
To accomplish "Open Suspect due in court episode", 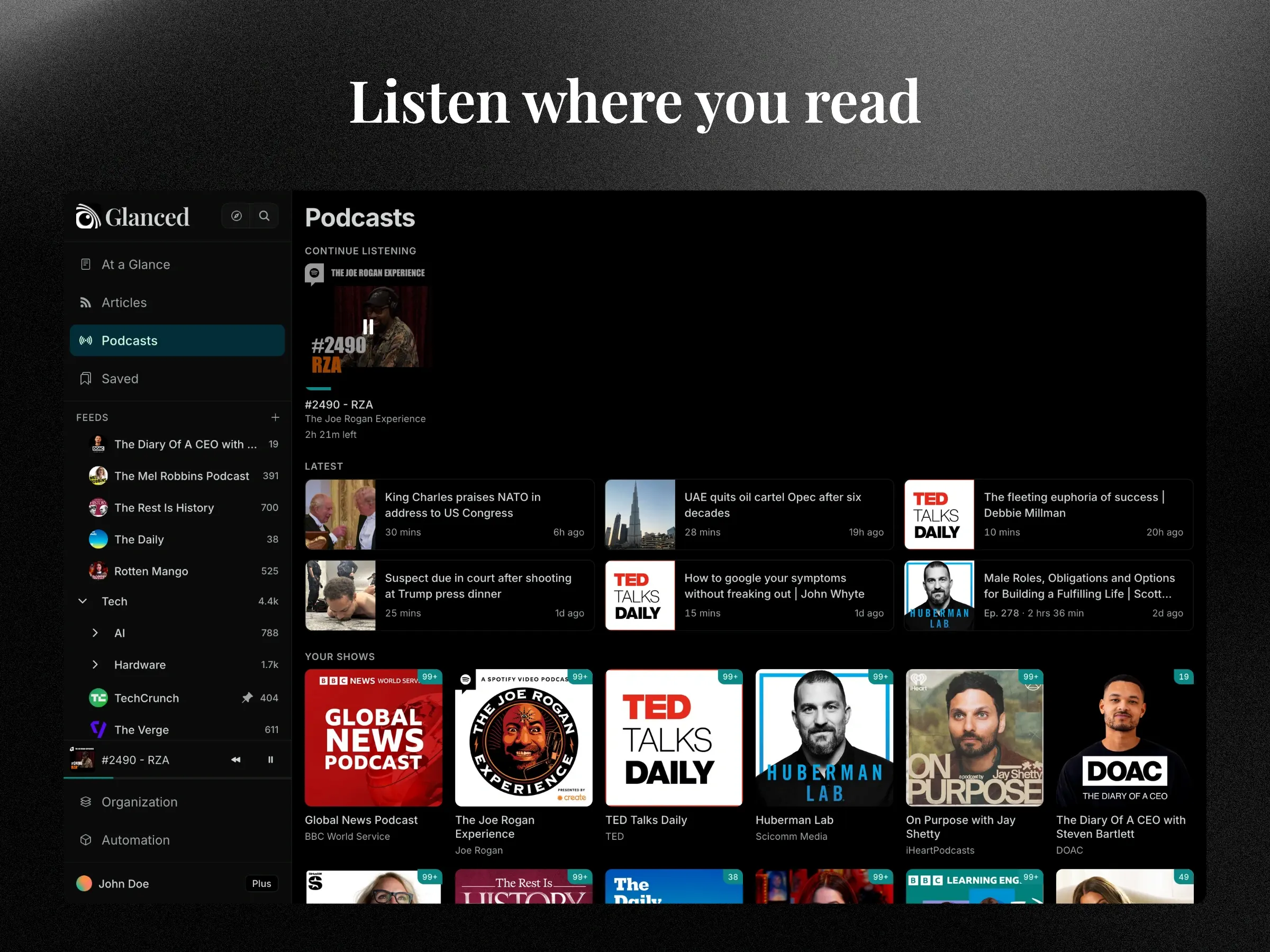I will pos(450,595).
